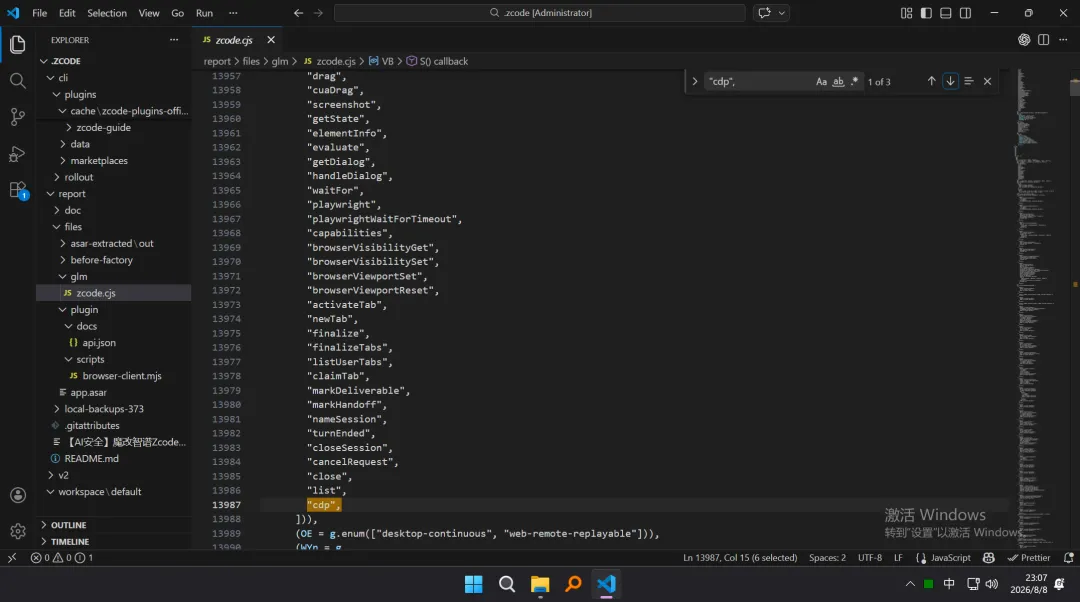The width and height of the screenshot is (1080, 602).
Task: Expand the rollout folder
Action: [56, 177]
